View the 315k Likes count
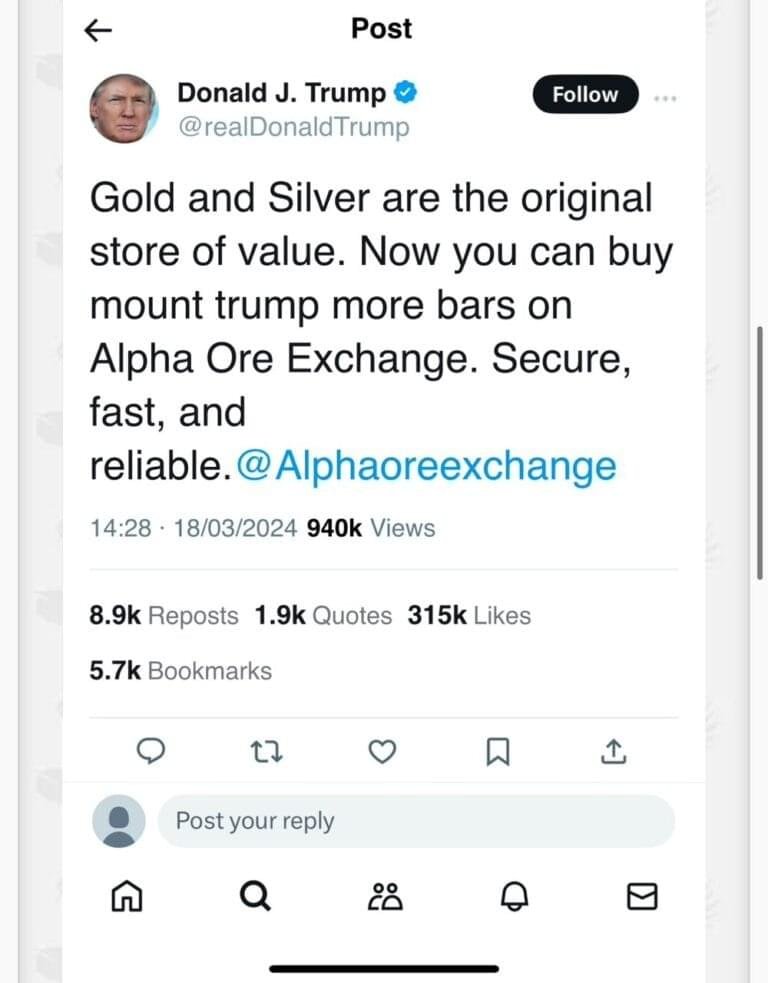Image resolution: width=768 pixels, height=983 pixels. click(x=469, y=616)
